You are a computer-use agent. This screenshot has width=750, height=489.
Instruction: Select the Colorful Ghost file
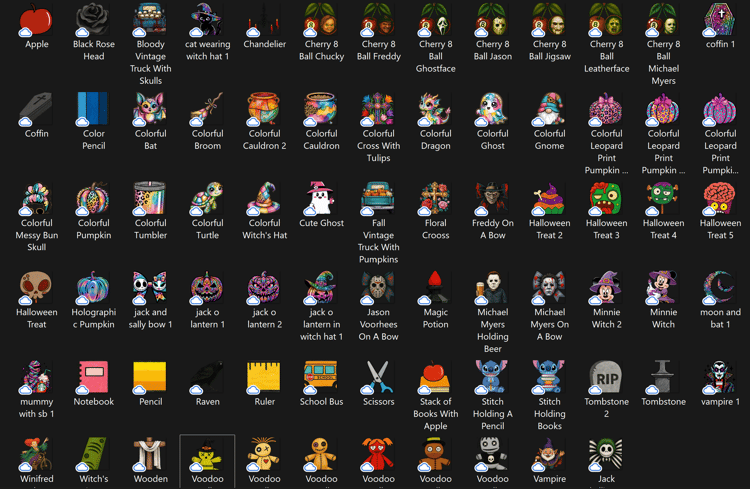point(492,109)
